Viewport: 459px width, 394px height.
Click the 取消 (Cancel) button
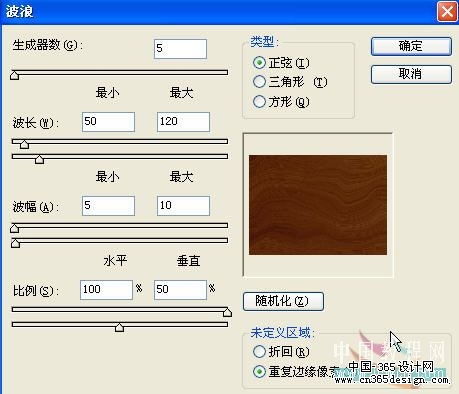pyautogui.click(x=411, y=74)
